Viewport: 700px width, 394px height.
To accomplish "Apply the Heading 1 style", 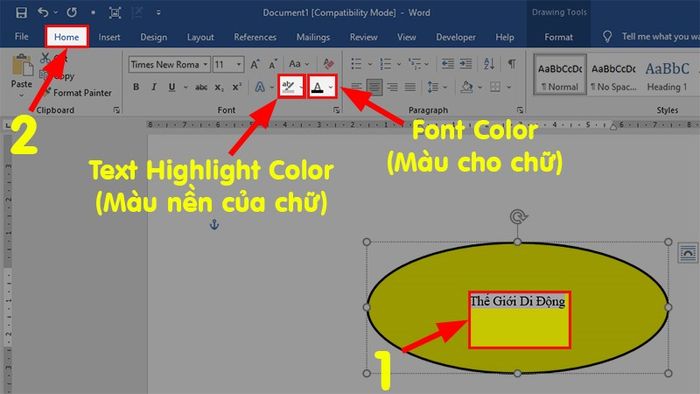I will [x=667, y=75].
